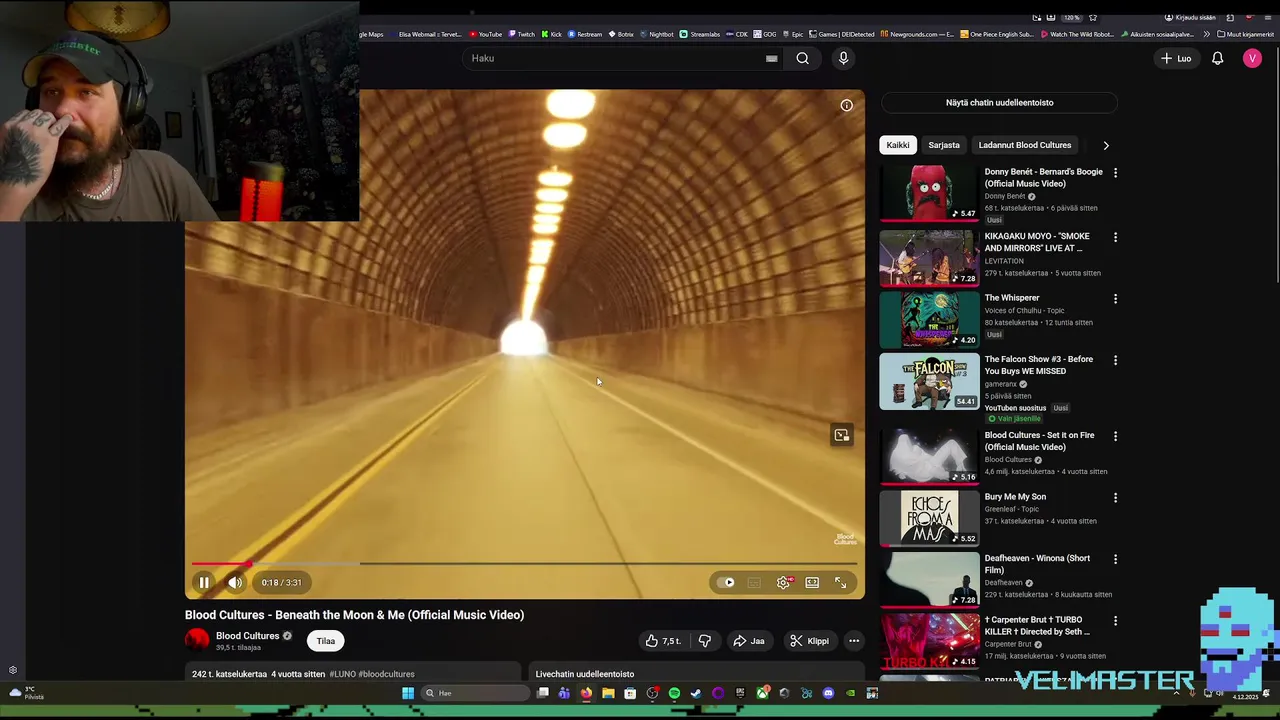Image resolution: width=1280 pixels, height=720 pixels.
Task: Open options for the KIKAGAKU MOYO video
Action: tap(1115, 237)
